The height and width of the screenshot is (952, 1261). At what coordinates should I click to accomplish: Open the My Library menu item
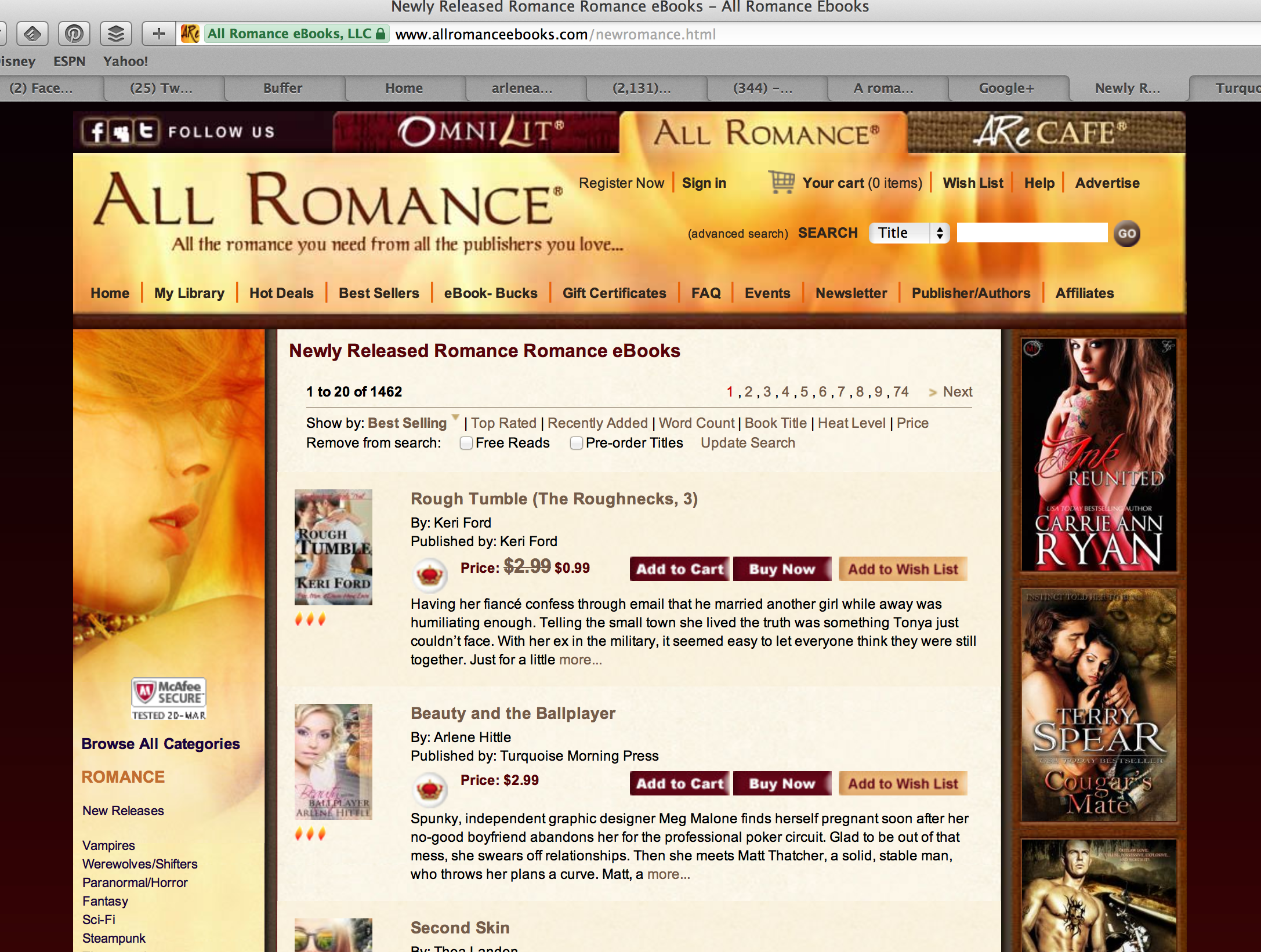pyautogui.click(x=189, y=293)
